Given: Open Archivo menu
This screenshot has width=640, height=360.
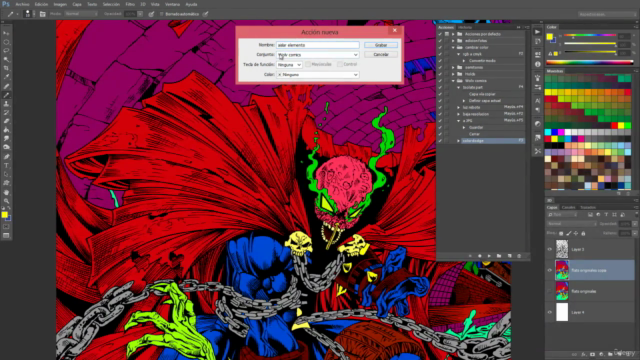Looking at the screenshot, I should (x=22, y=4).
